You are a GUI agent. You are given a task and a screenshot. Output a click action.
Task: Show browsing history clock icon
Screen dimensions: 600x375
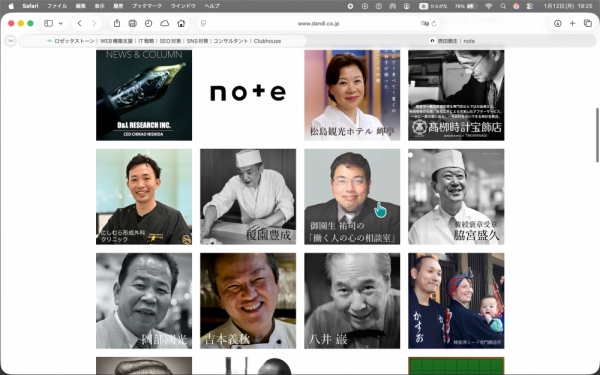tap(148, 23)
